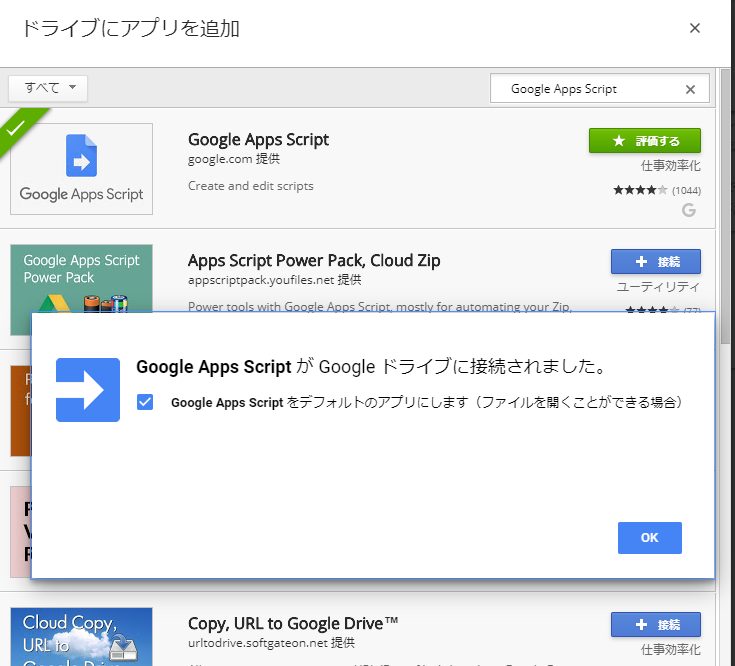This screenshot has height=666, width=735.
Task: Open the すべて category dropdown
Action: [48, 88]
